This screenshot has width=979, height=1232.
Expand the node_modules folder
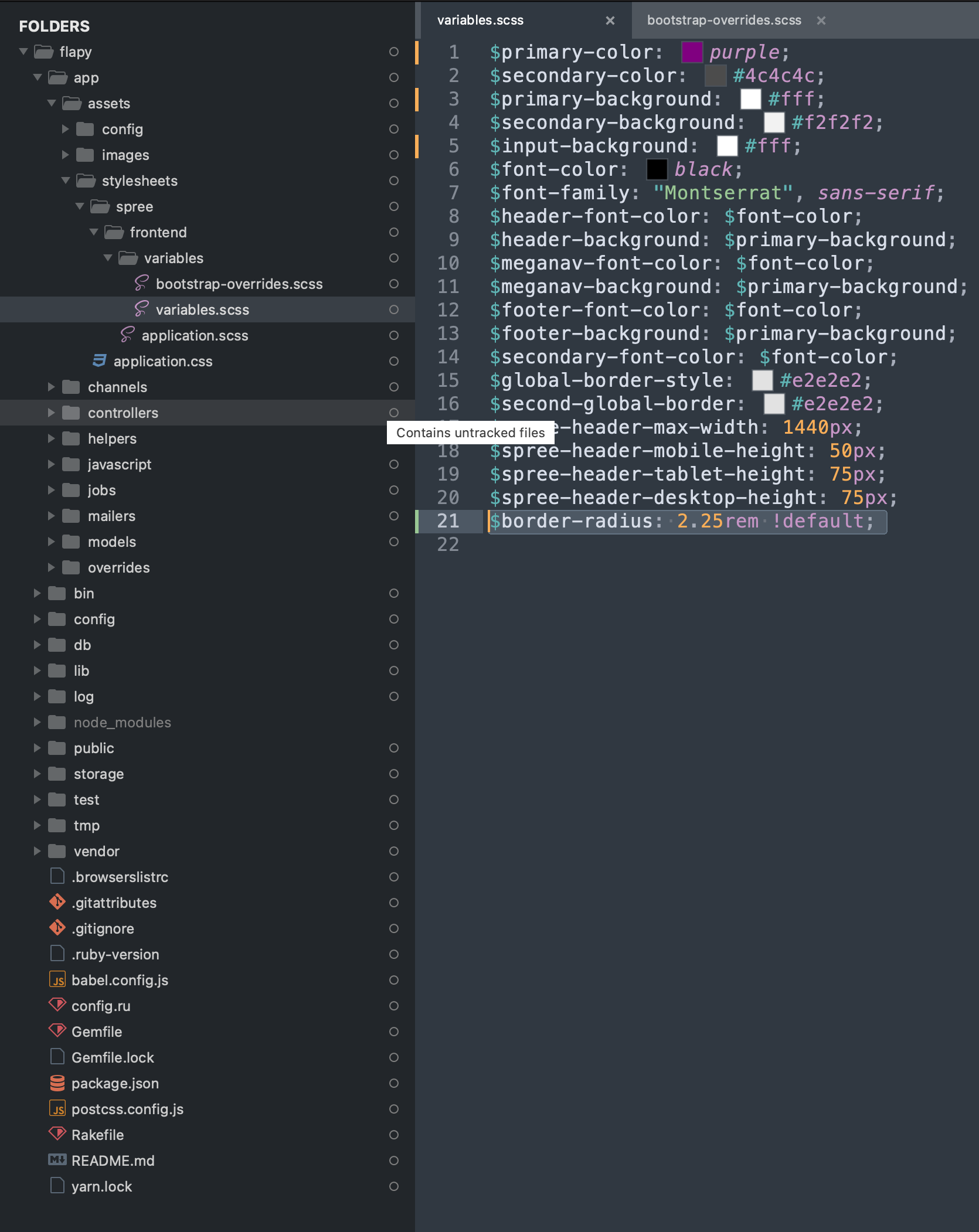(38, 722)
